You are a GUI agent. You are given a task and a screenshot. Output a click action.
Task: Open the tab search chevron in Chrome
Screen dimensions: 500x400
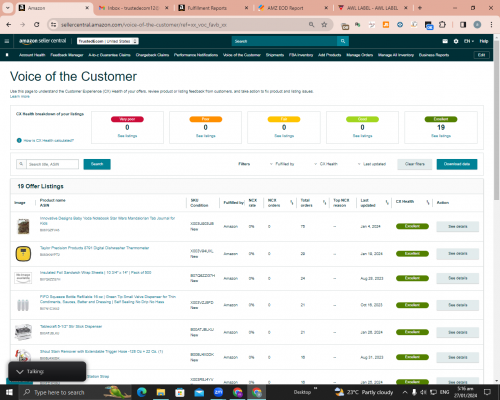(x=7, y=8)
